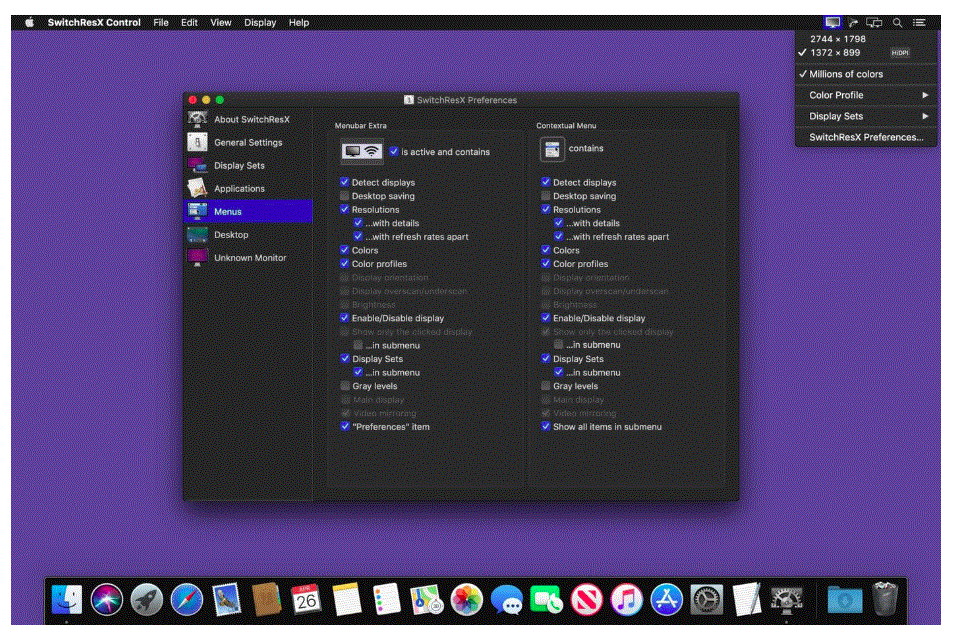
Task: Open Reminders from the Dock
Action: click(386, 599)
